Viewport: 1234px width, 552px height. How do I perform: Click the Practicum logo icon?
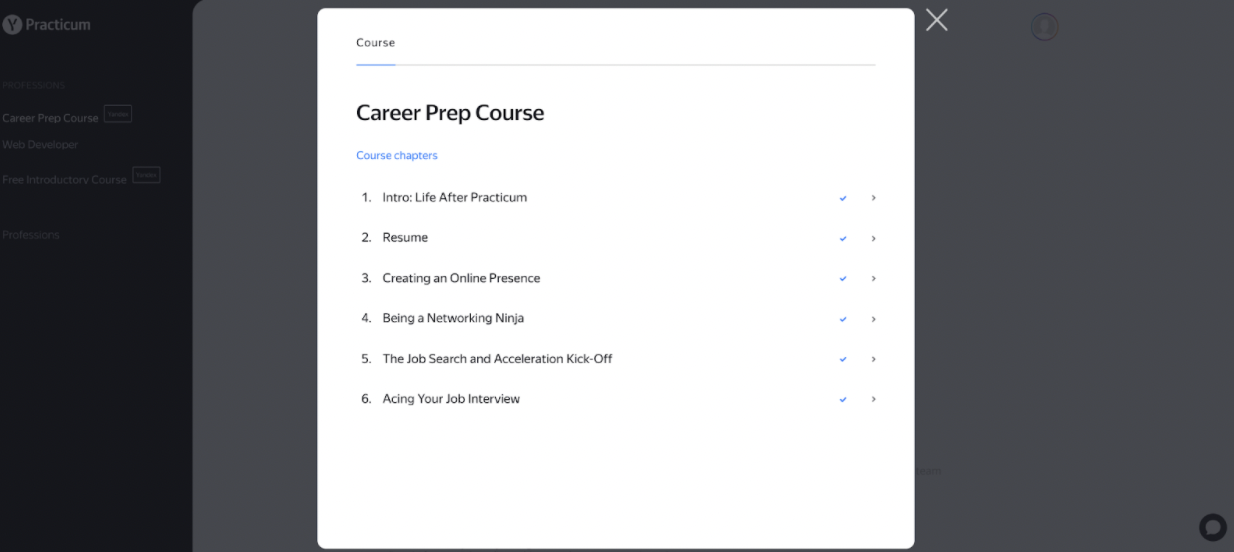click(12, 25)
